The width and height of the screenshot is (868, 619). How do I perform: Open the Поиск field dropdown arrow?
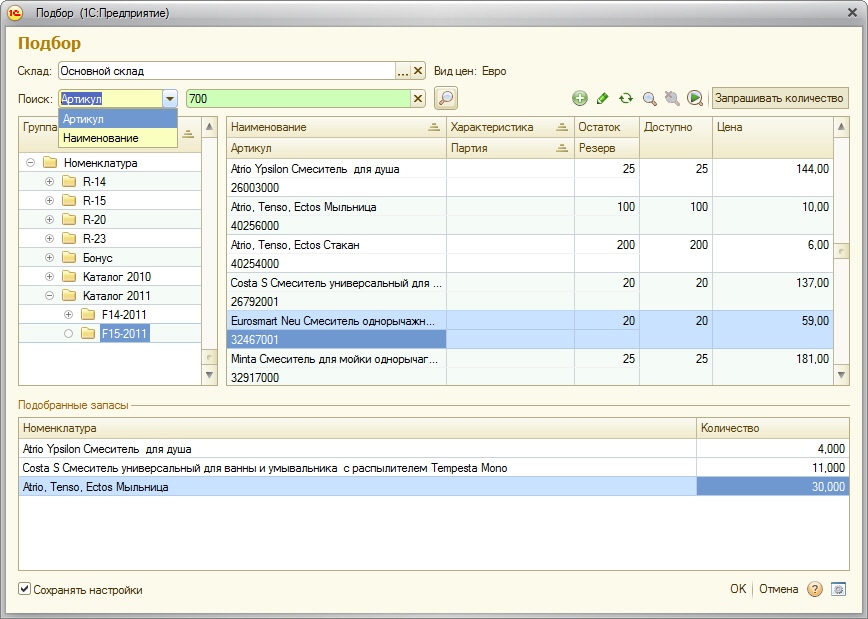(169, 99)
